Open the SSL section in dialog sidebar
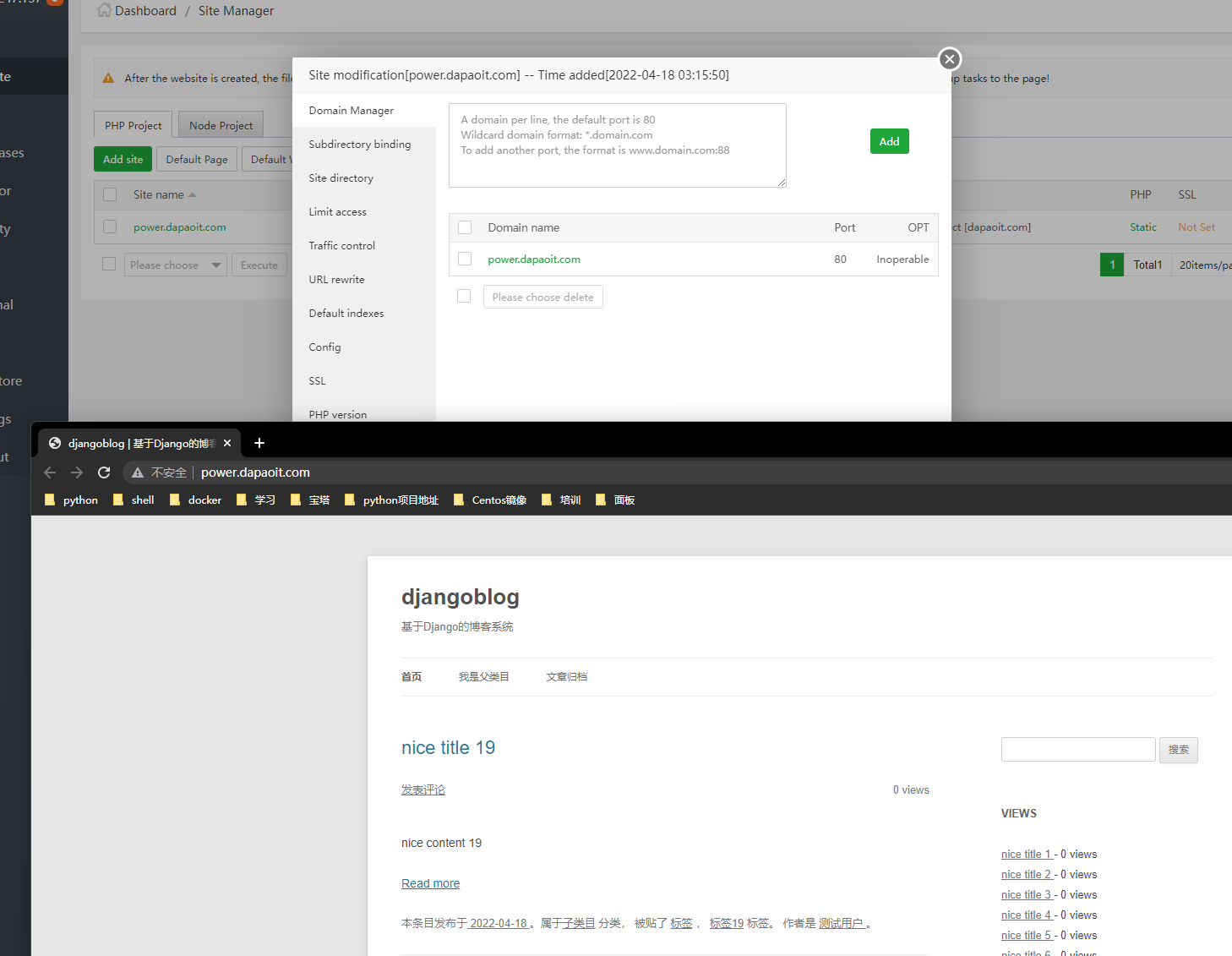1232x956 pixels. (364, 381)
